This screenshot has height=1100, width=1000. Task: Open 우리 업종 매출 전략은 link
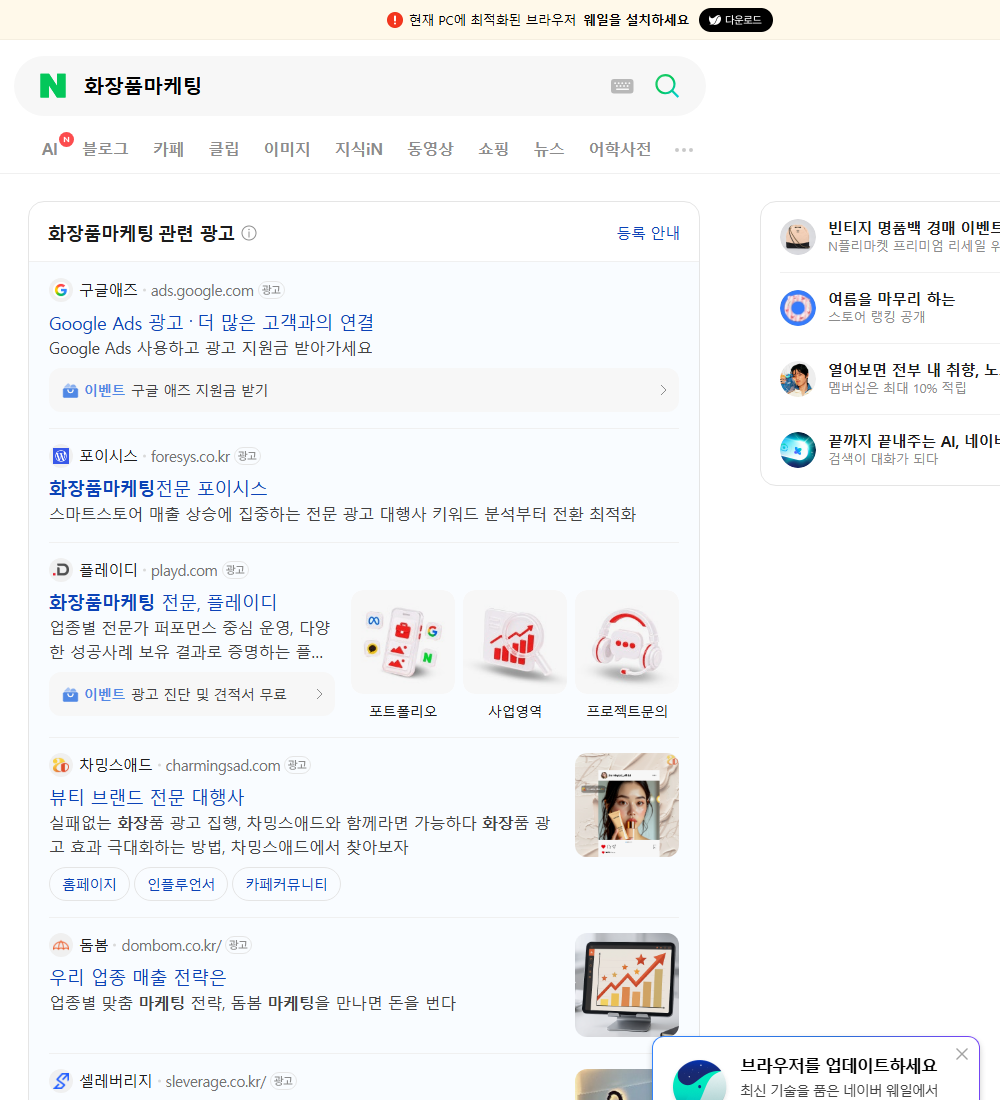[x=138, y=977]
